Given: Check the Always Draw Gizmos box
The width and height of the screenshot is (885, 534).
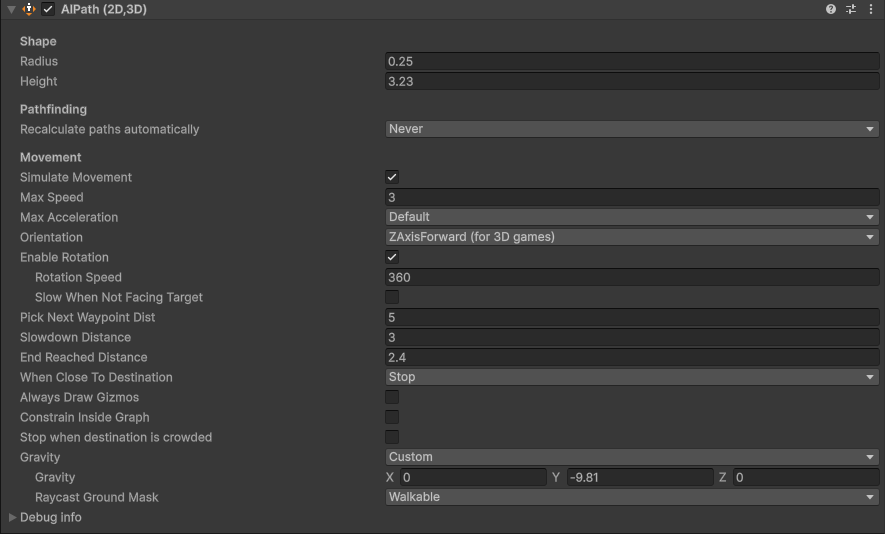Looking at the screenshot, I should (392, 397).
